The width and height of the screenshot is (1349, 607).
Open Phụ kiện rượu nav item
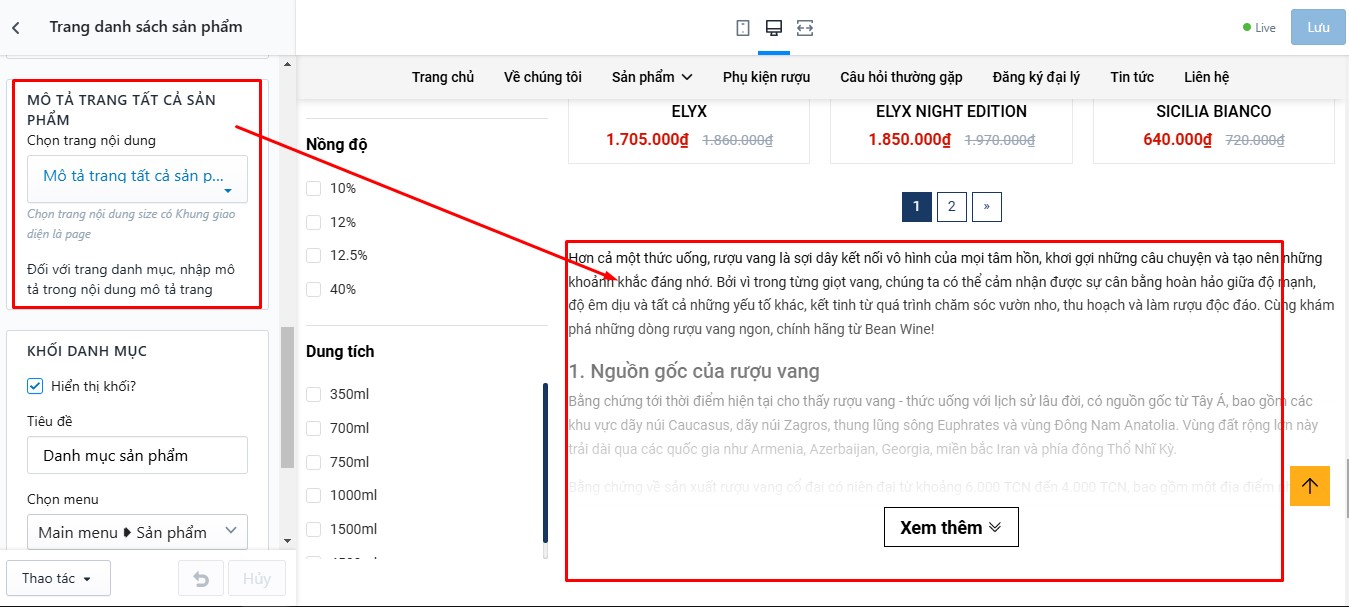click(766, 77)
